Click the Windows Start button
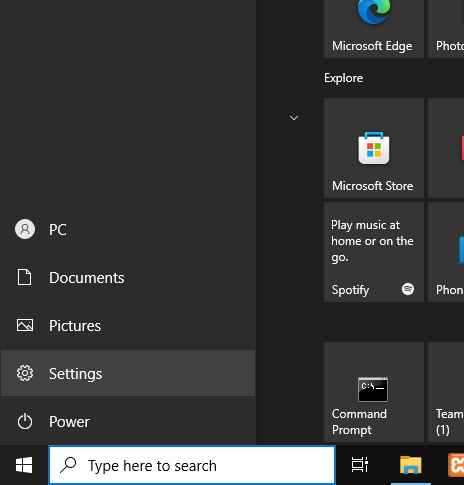This screenshot has width=464, height=485. pyautogui.click(x=24, y=465)
